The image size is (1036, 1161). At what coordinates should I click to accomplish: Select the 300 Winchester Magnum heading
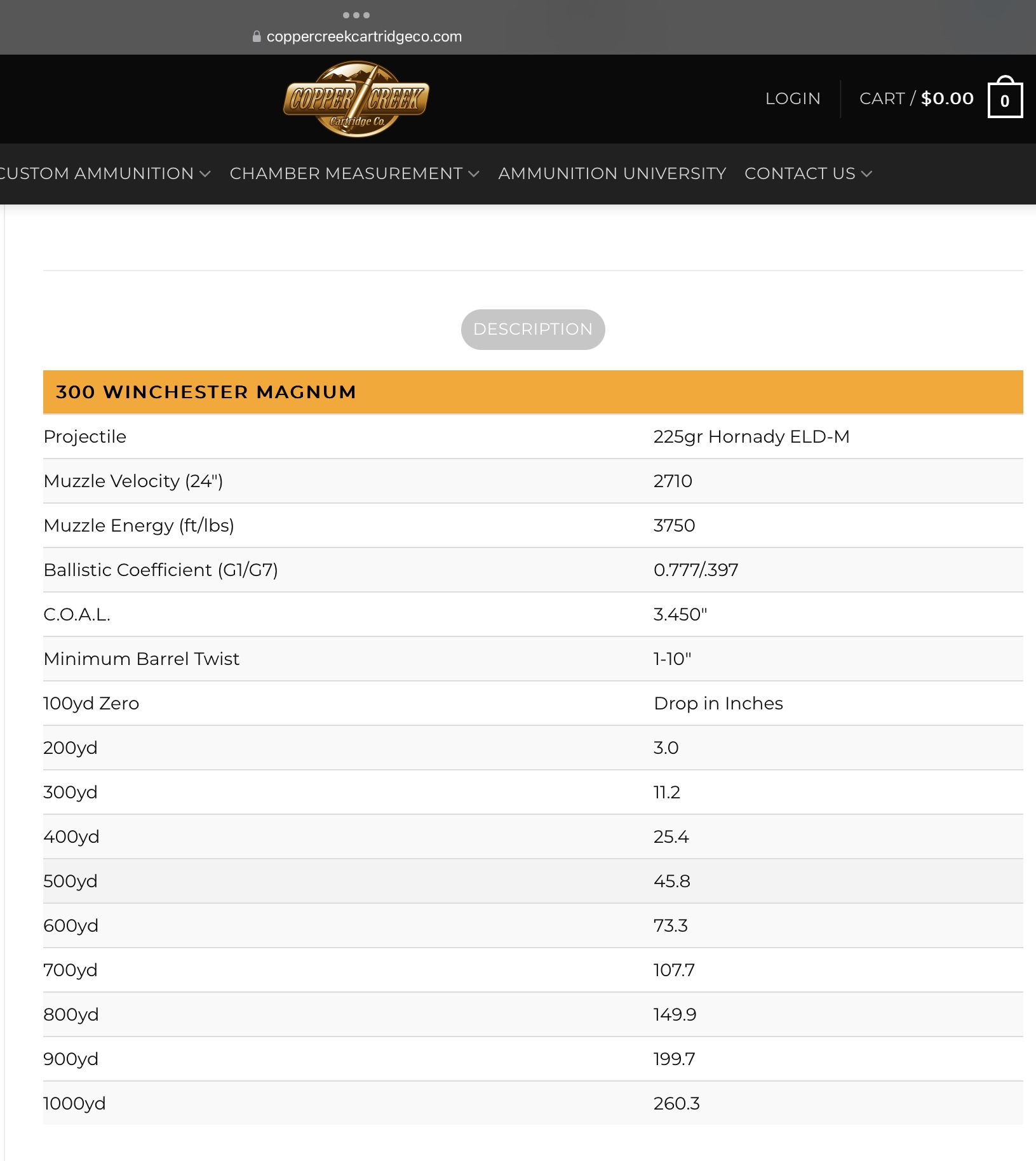206,392
